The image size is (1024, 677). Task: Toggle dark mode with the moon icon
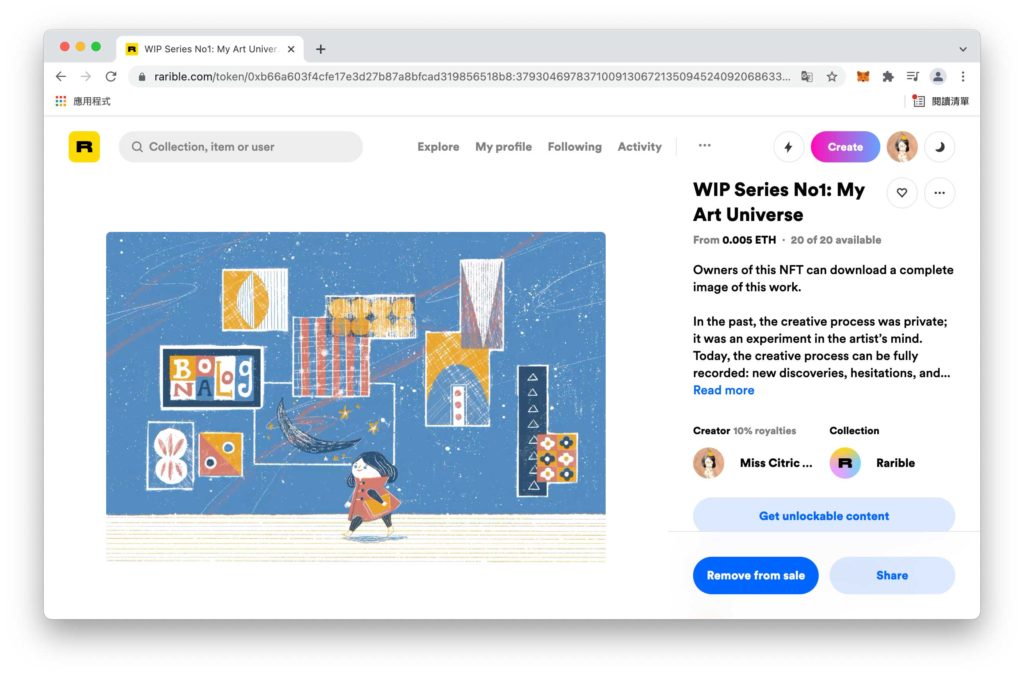[x=939, y=147]
